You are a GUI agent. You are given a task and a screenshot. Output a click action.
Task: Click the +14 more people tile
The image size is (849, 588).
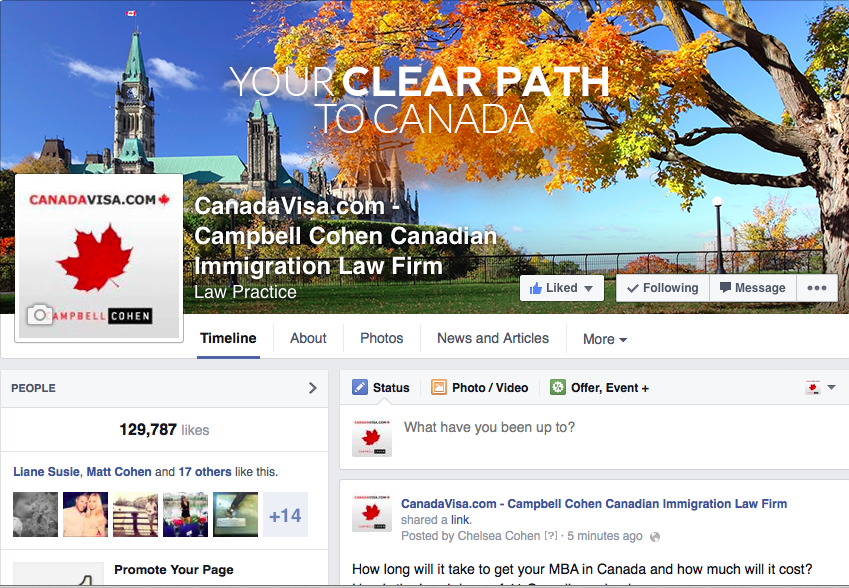coord(285,514)
